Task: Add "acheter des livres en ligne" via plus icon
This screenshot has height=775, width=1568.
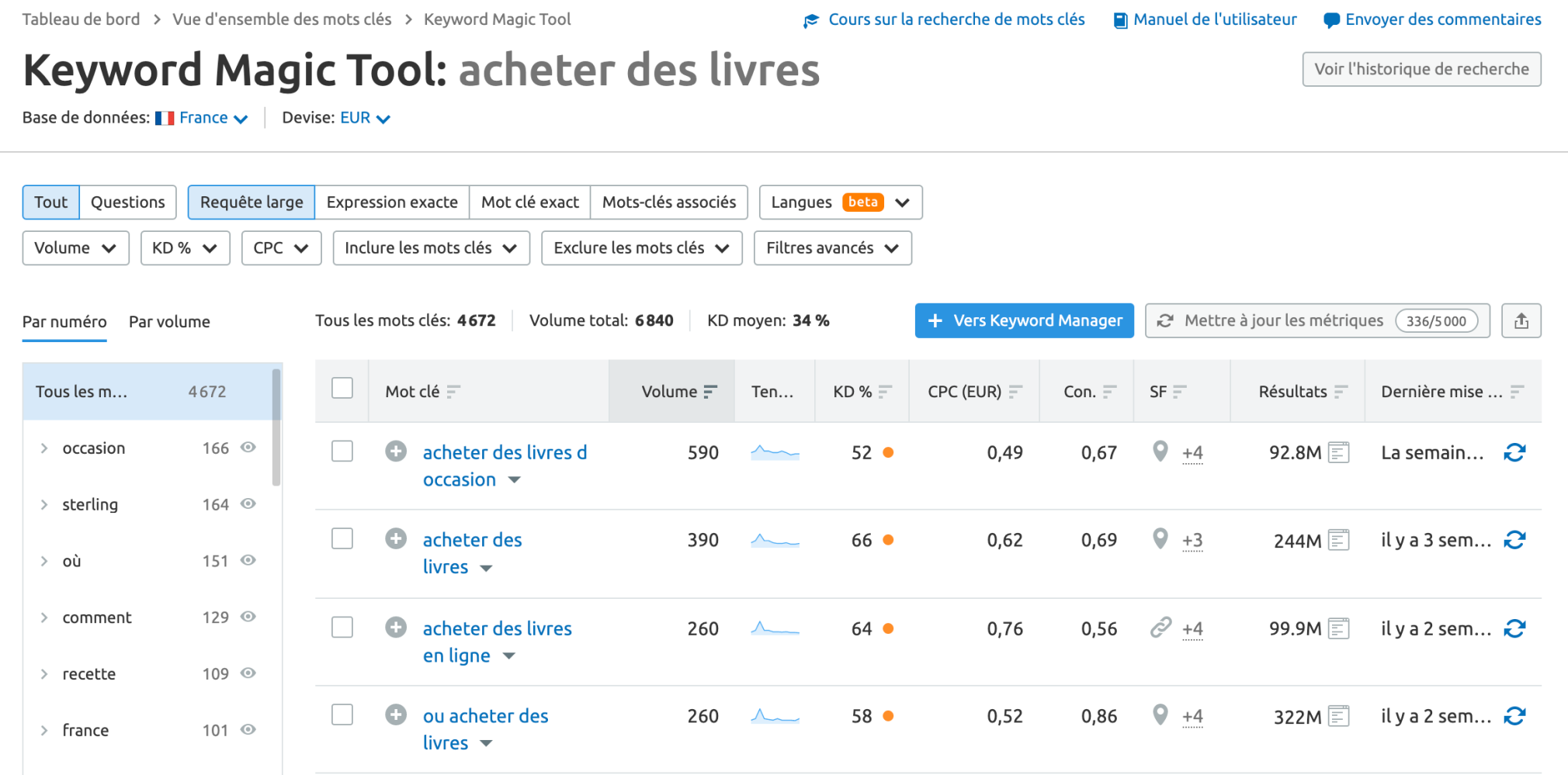Action: [396, 627]
